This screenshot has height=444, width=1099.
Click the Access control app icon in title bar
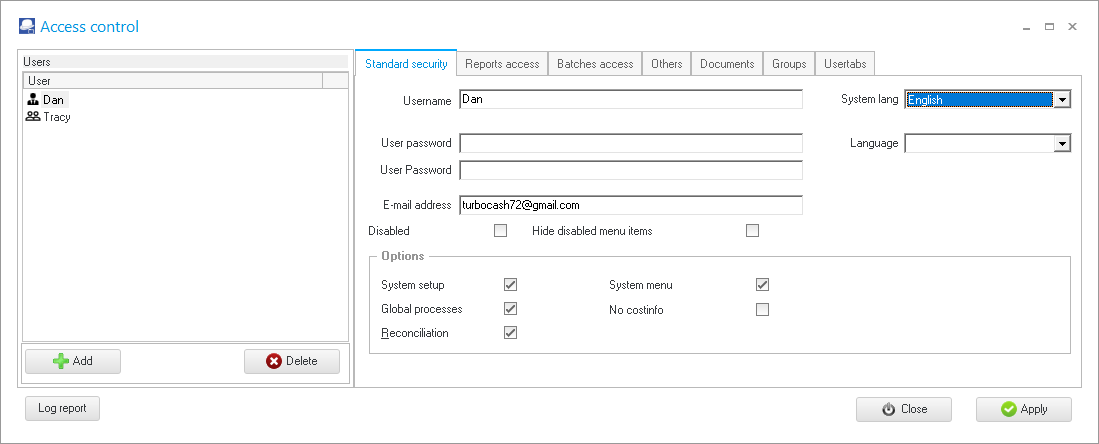27,26
